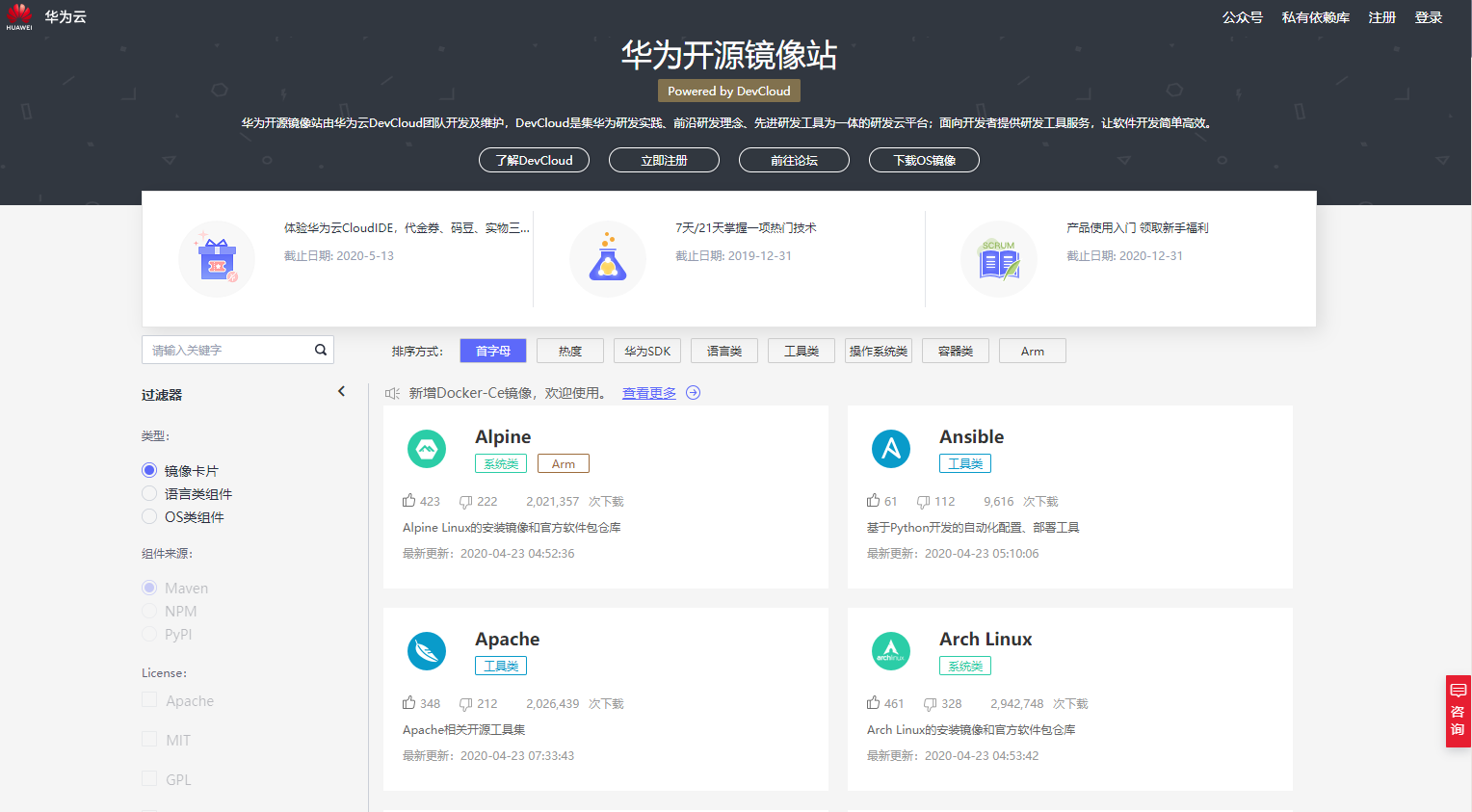The width and height of the screenshot is (1472, 812).
Task: Check the GPL license checkbox
Action: 149,778
